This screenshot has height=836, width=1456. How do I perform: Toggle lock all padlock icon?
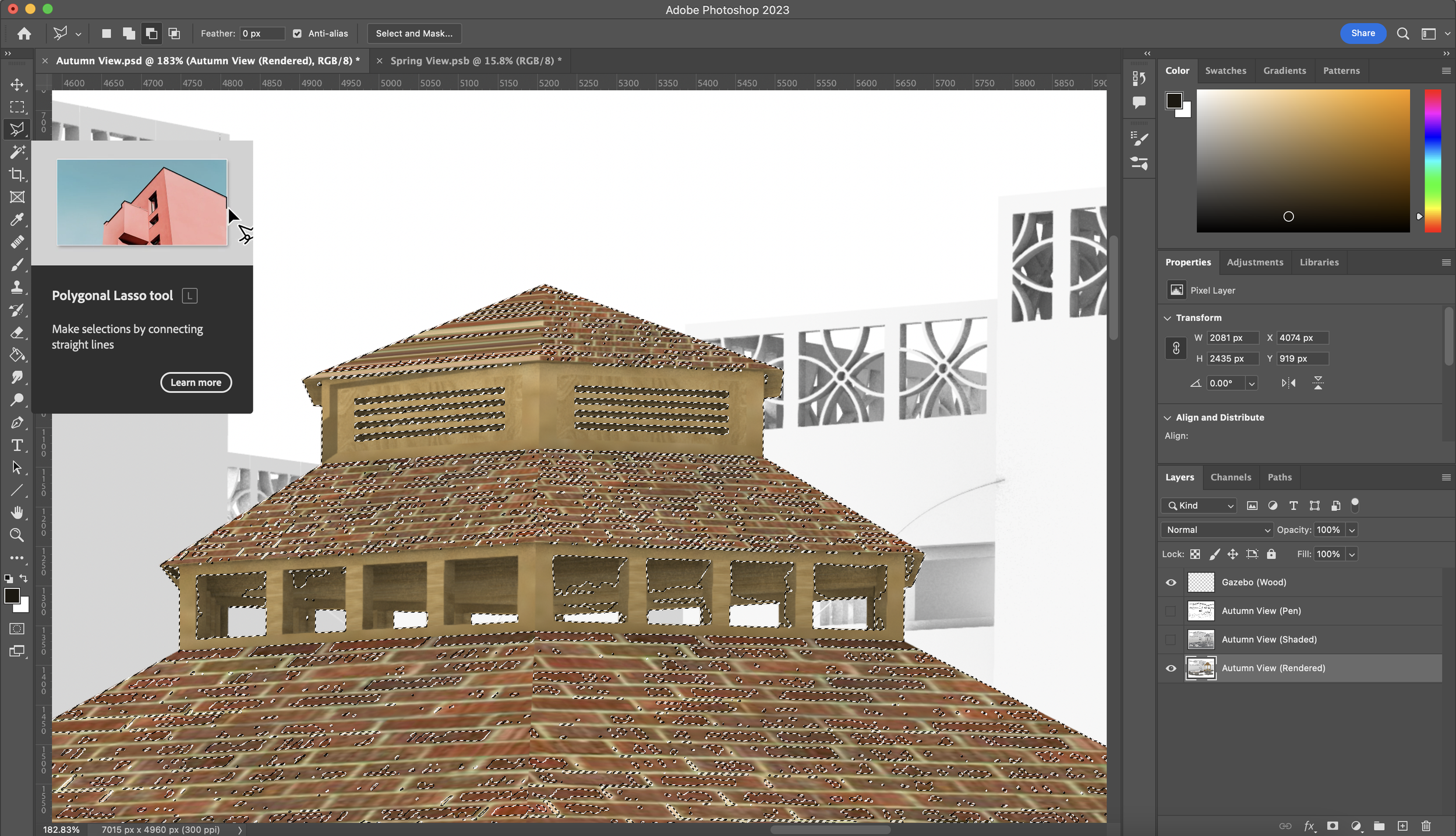pyautogui.click(x=1271, y=554)
